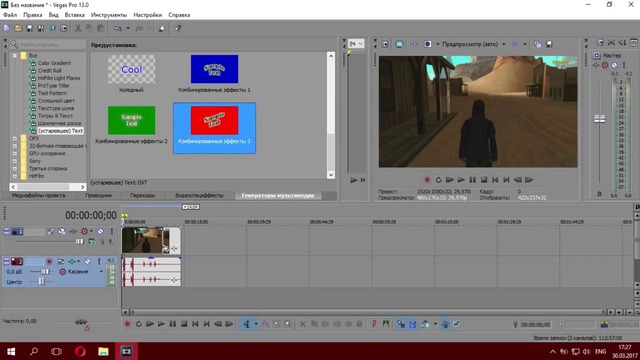Pause the video preview window

click(473, 180)
